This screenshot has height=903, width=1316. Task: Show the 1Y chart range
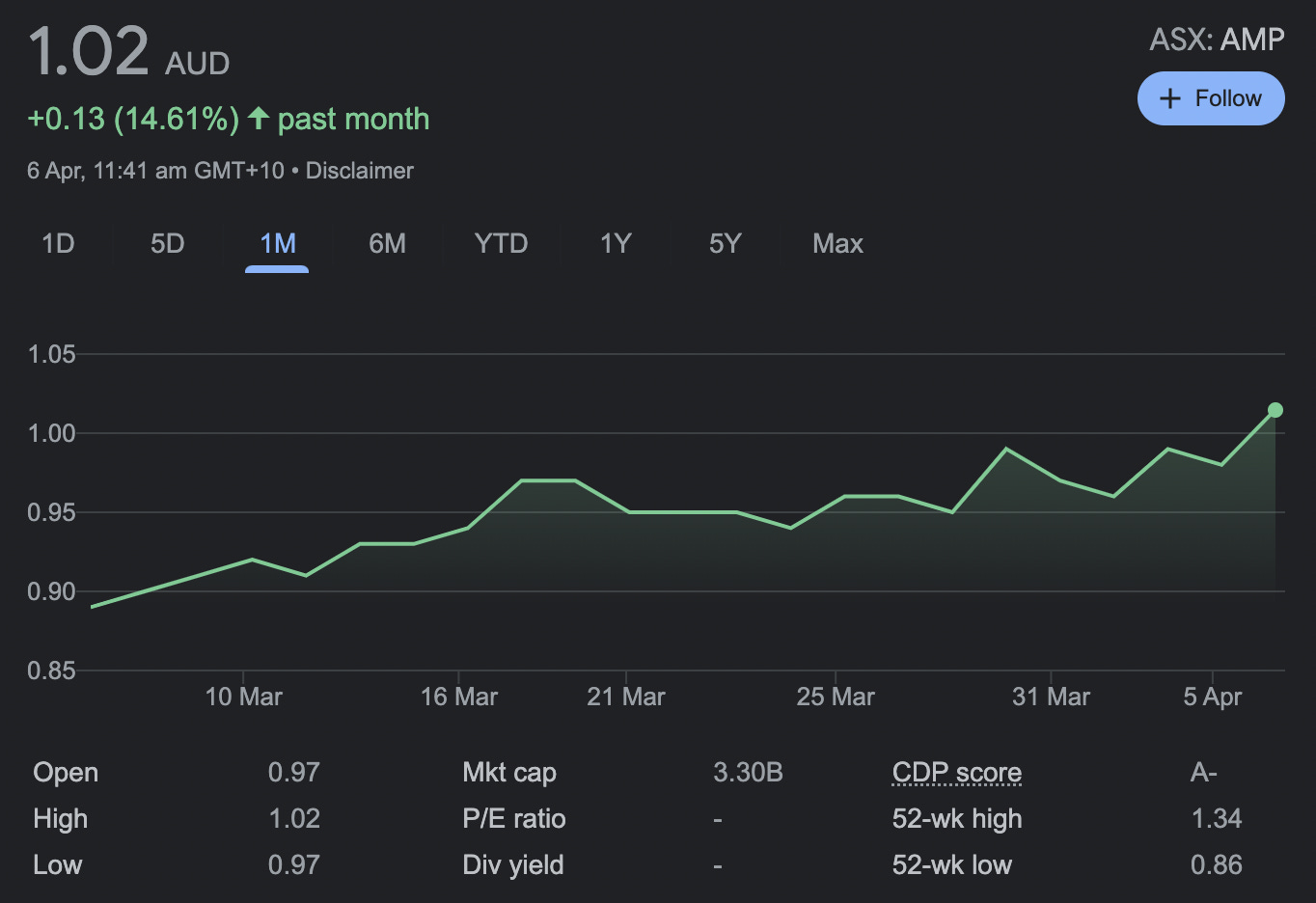coord(616,243)
